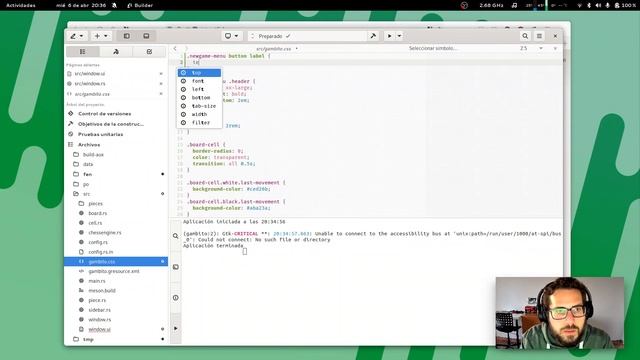The height and width of the screenshot is (360, 640).
Task: Switch to build targets sidebar tab
Action: pos(116,51)
